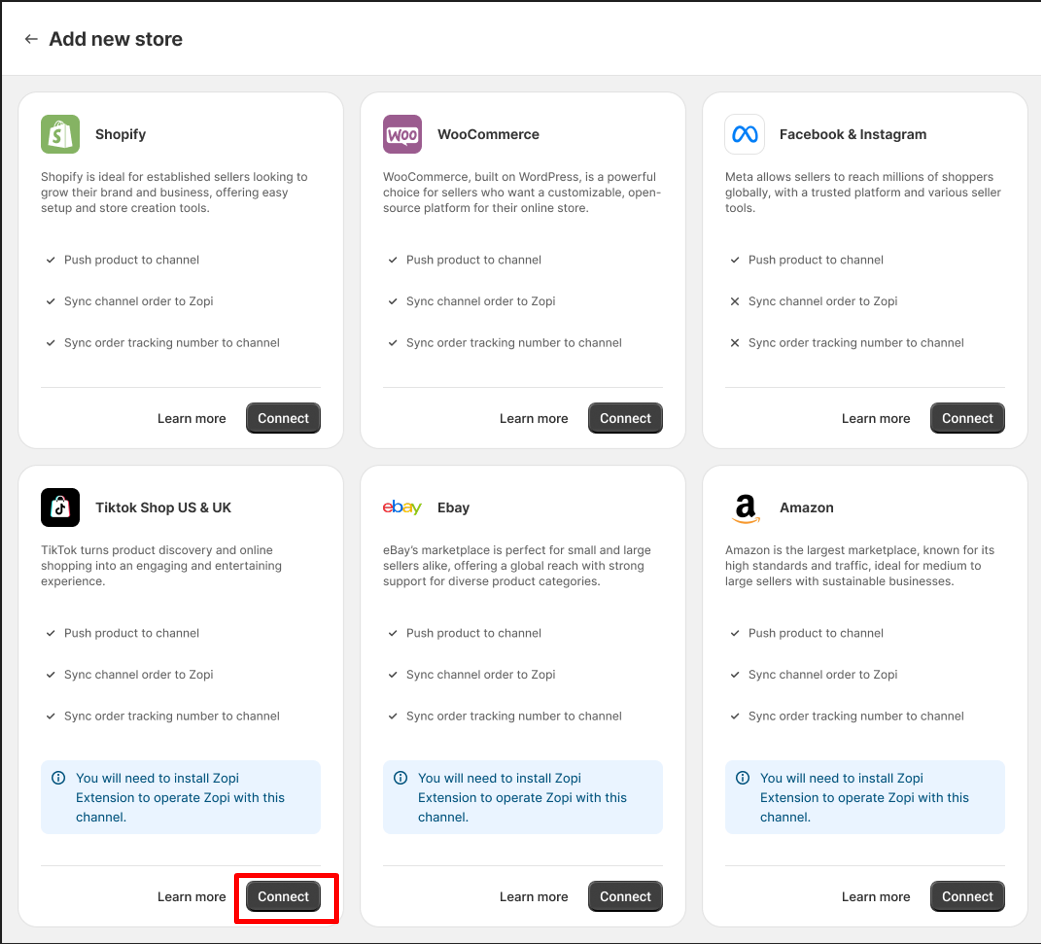This screenshot has height=944, width=1041.
Task: Click the Zopi Extension notice on Amazon card
Action: 864,797
